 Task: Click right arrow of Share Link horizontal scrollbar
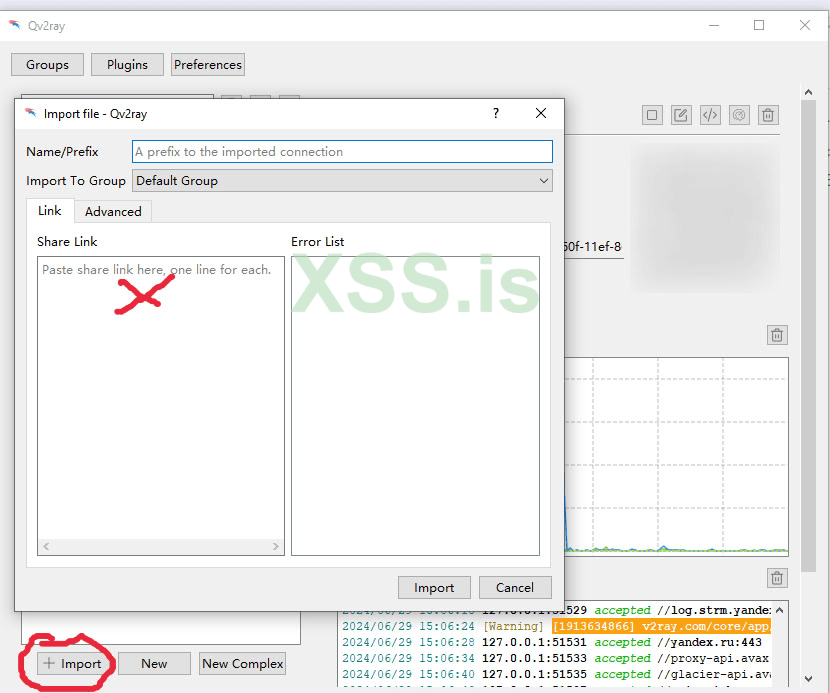coord(275,546)
